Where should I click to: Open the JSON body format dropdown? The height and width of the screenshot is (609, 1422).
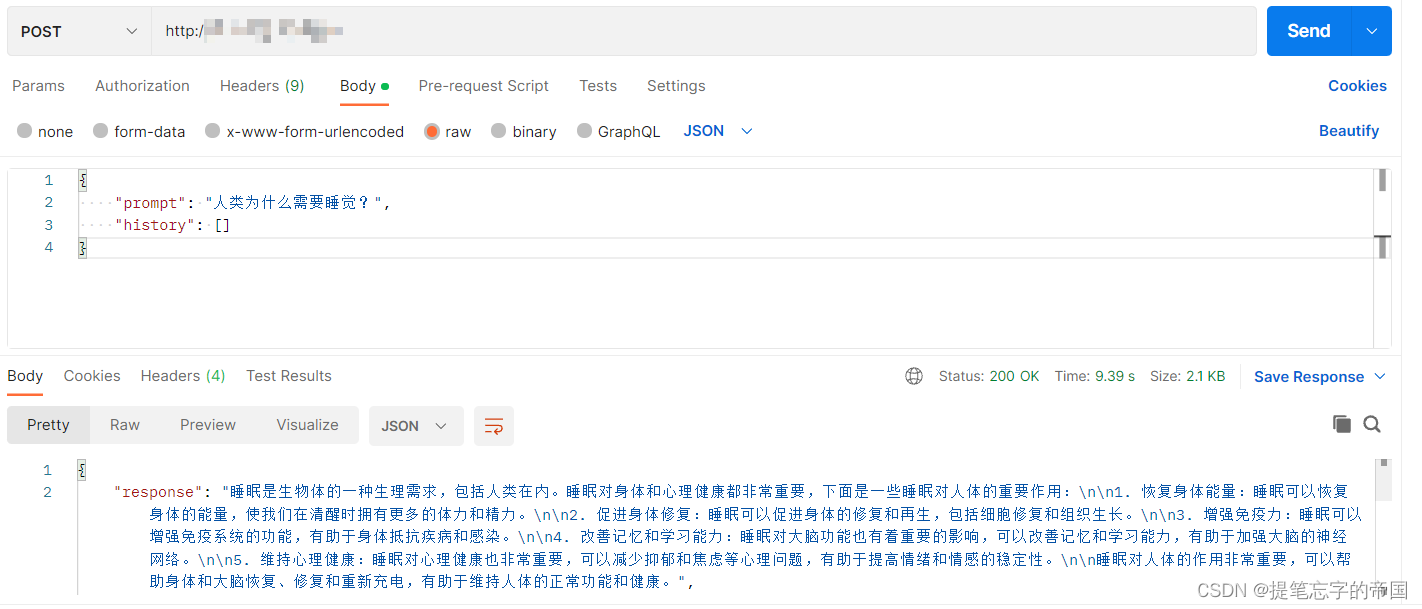(718, 131)
